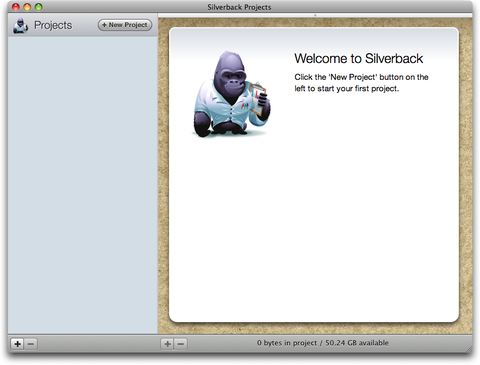Click the Silverback Projects window title
Screen dimensions: 480x365
coord(239,7)
